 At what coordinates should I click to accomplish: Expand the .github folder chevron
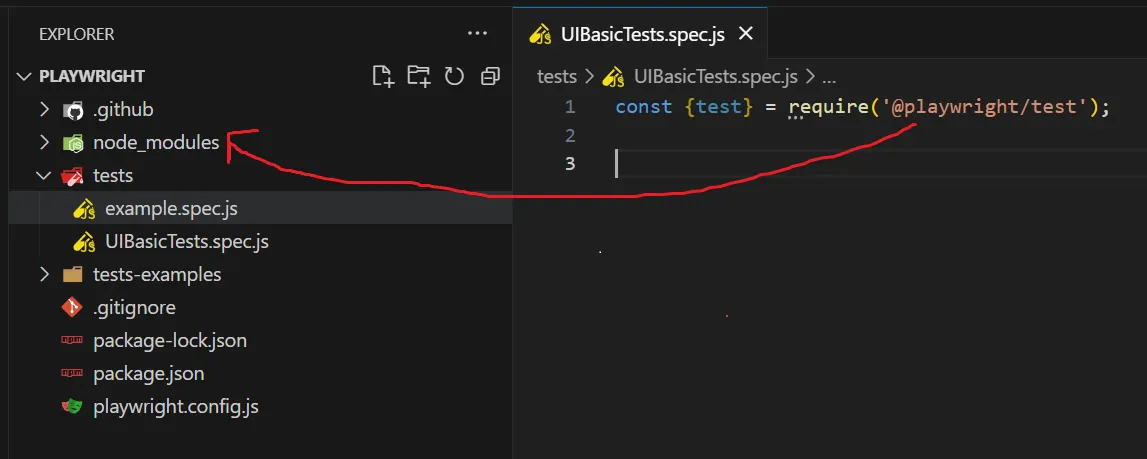(x=45, y=110)
